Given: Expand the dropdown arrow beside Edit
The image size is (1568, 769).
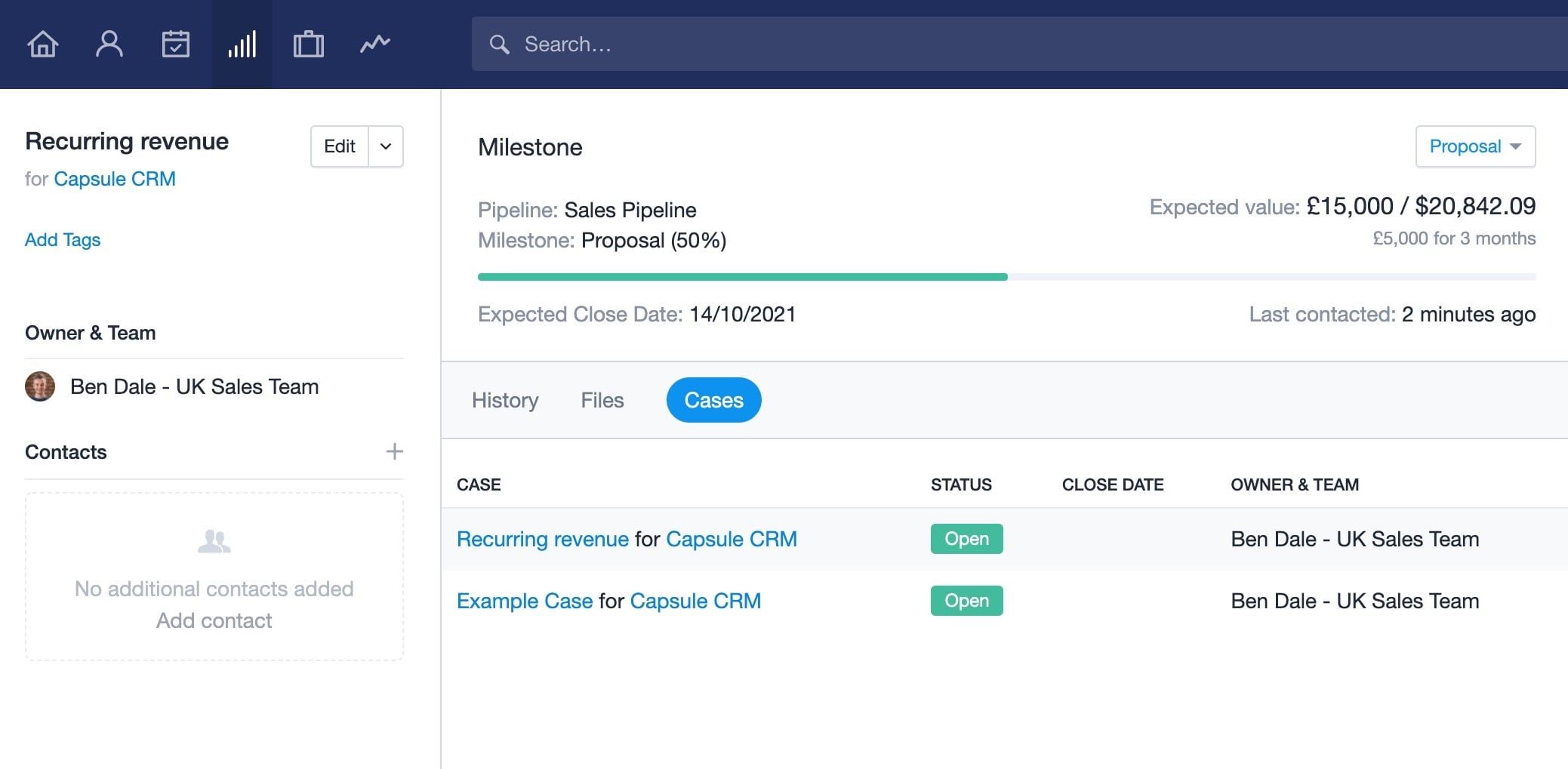Looking at the screenshot, I should click(386, 146).
